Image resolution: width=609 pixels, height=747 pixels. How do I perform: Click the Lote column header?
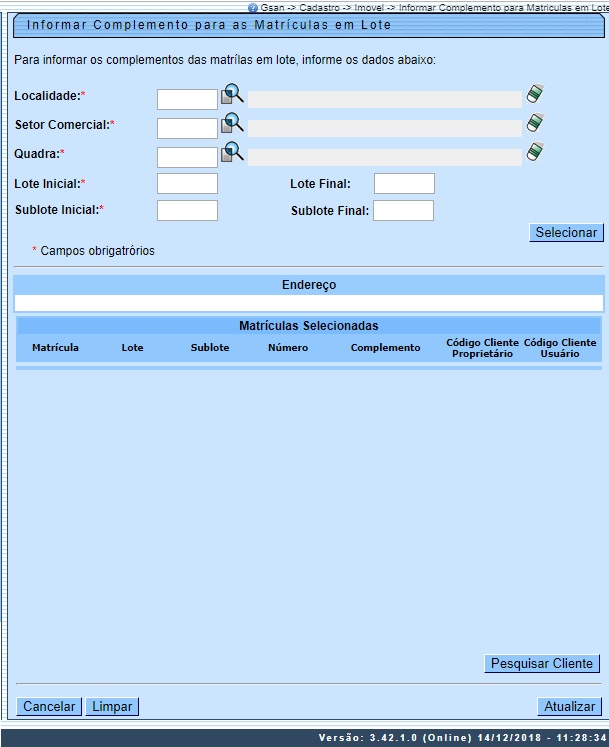[x=132, y=348]
